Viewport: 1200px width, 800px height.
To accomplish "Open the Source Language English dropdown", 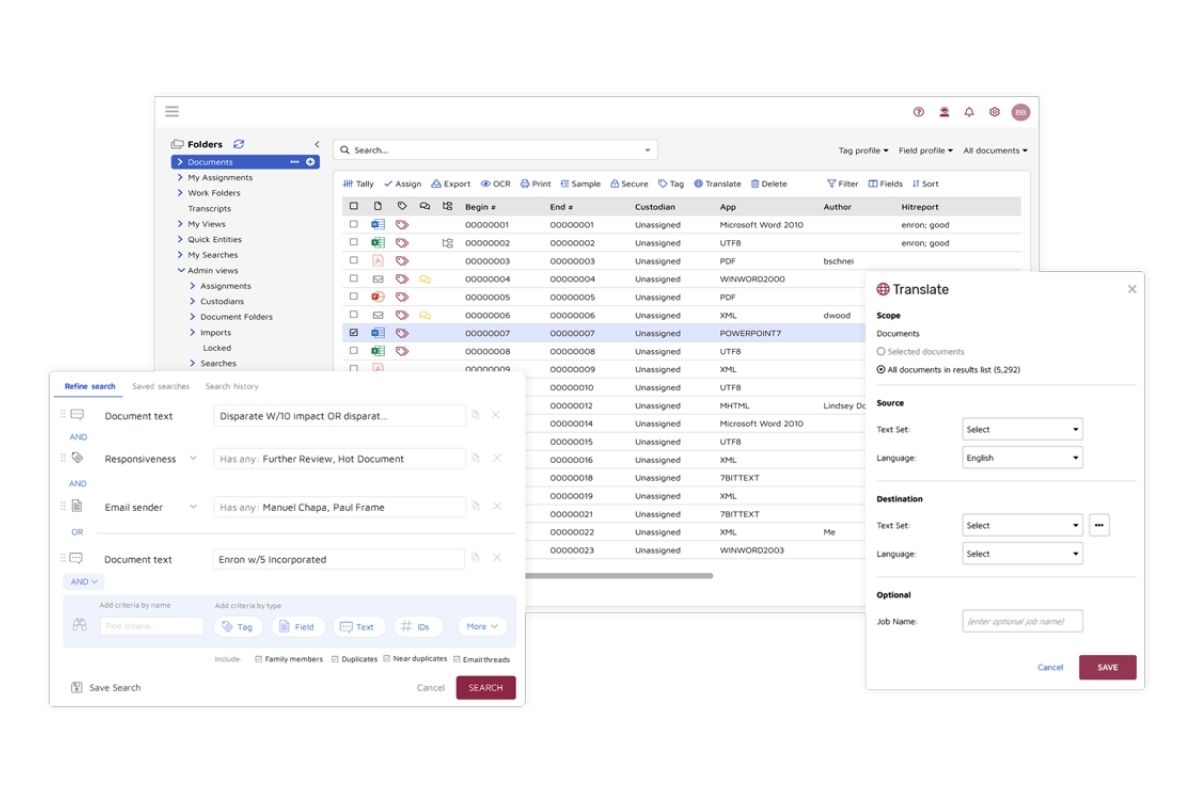I will pos(1022,458).
